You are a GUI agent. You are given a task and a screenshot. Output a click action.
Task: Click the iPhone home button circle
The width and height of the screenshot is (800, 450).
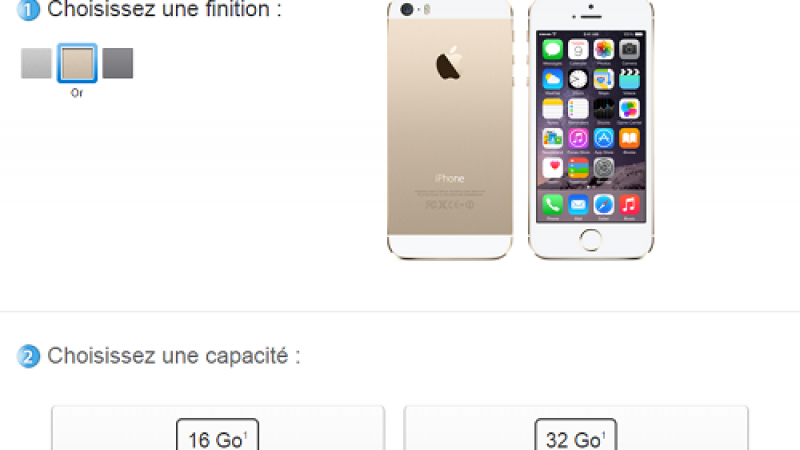pyautogui.click(x=591, y=240)
